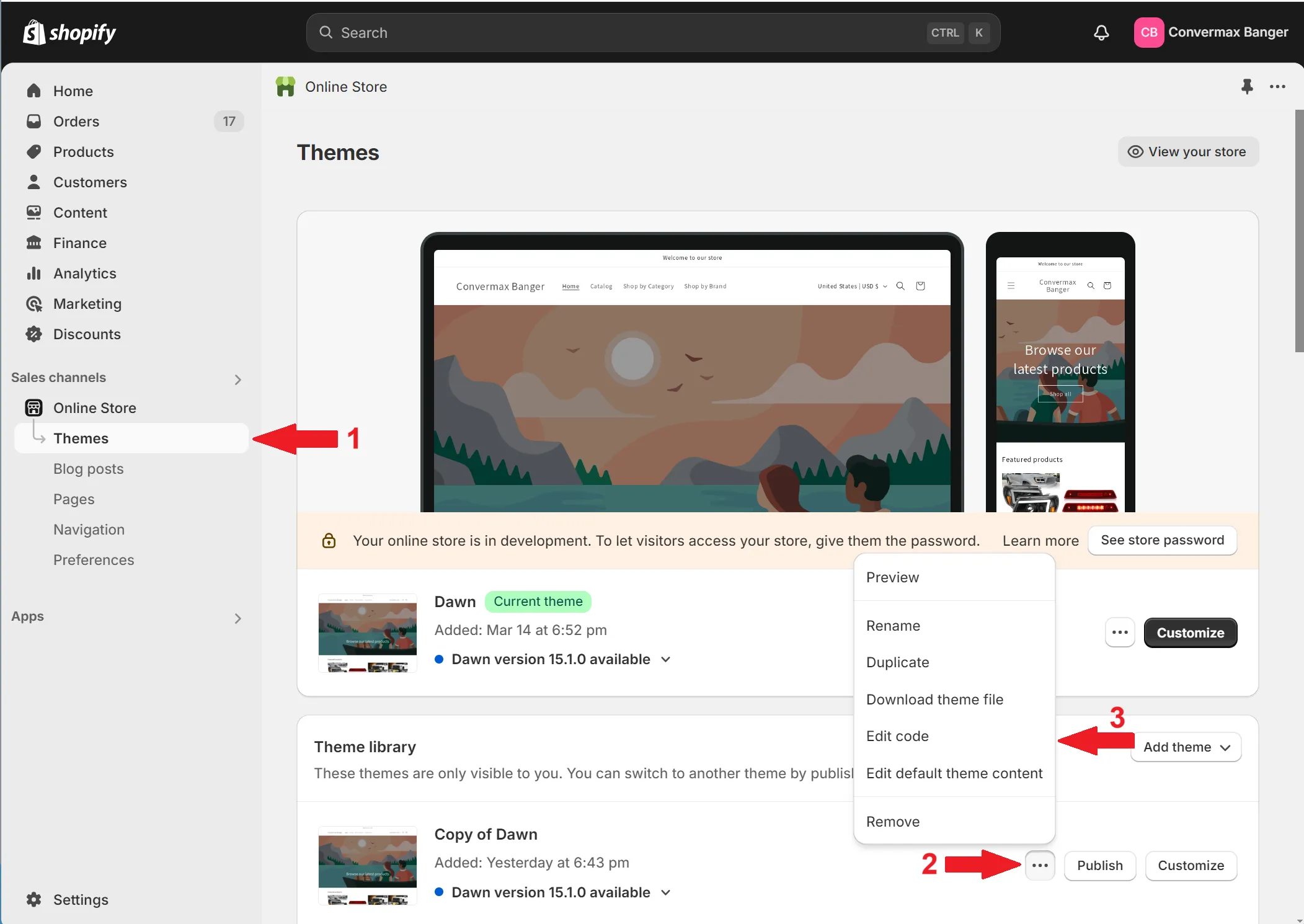Viewport: 1304px width, 924px height.
Task: Choose Duplicate in the context menu
Action: (x=897, y=662)
